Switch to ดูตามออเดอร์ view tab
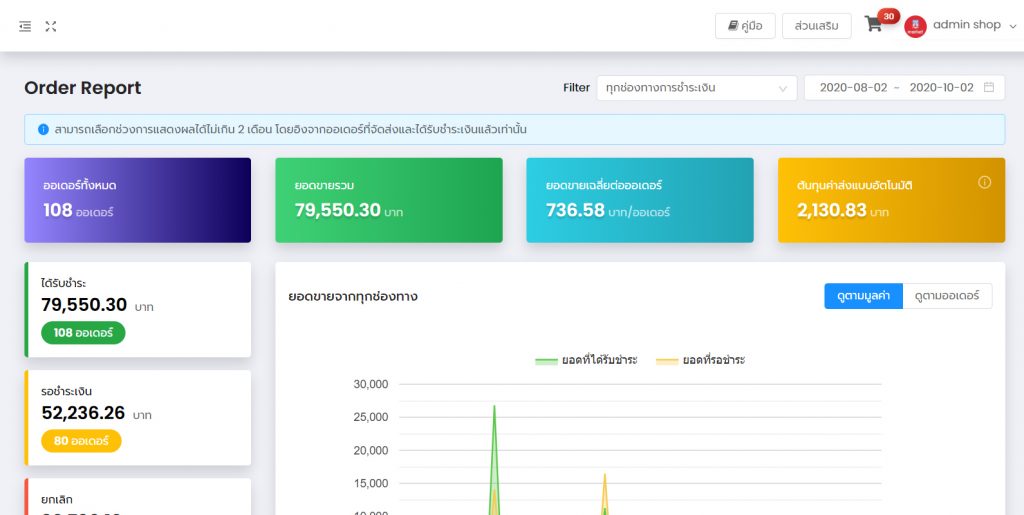This screenshot has width=1024, height=515. pos(947,296)
